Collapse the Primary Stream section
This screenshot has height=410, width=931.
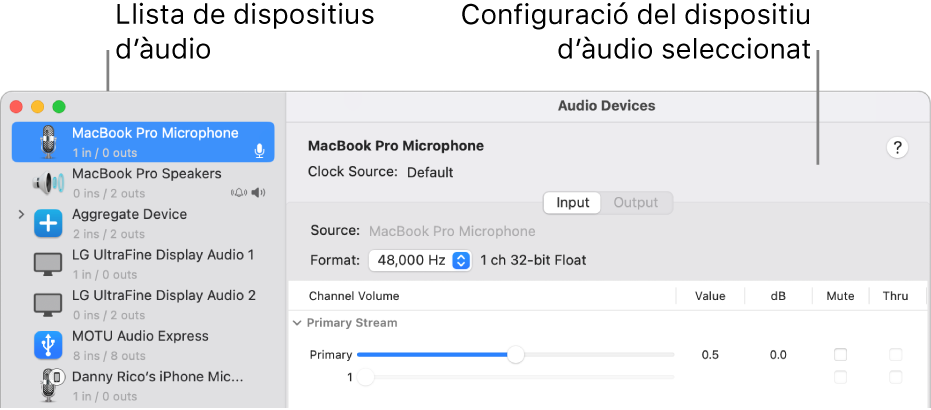(x=297, y=323)
